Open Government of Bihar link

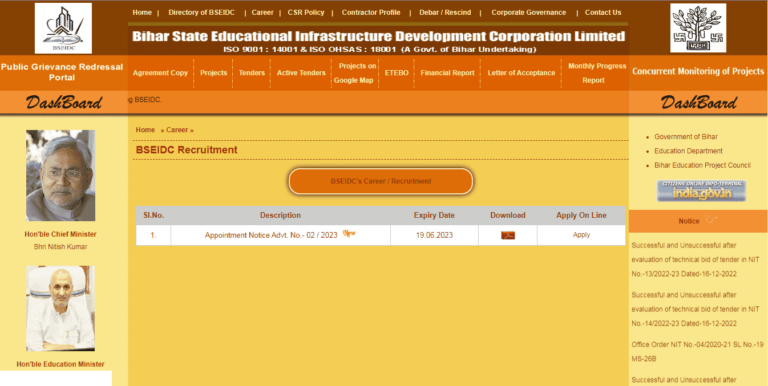[x=686, y=137]
